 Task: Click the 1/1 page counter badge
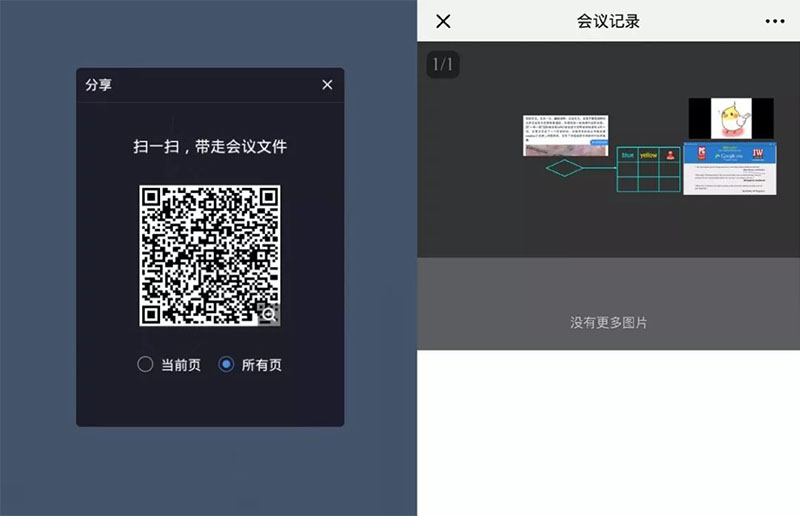click(x=443, y=64)
